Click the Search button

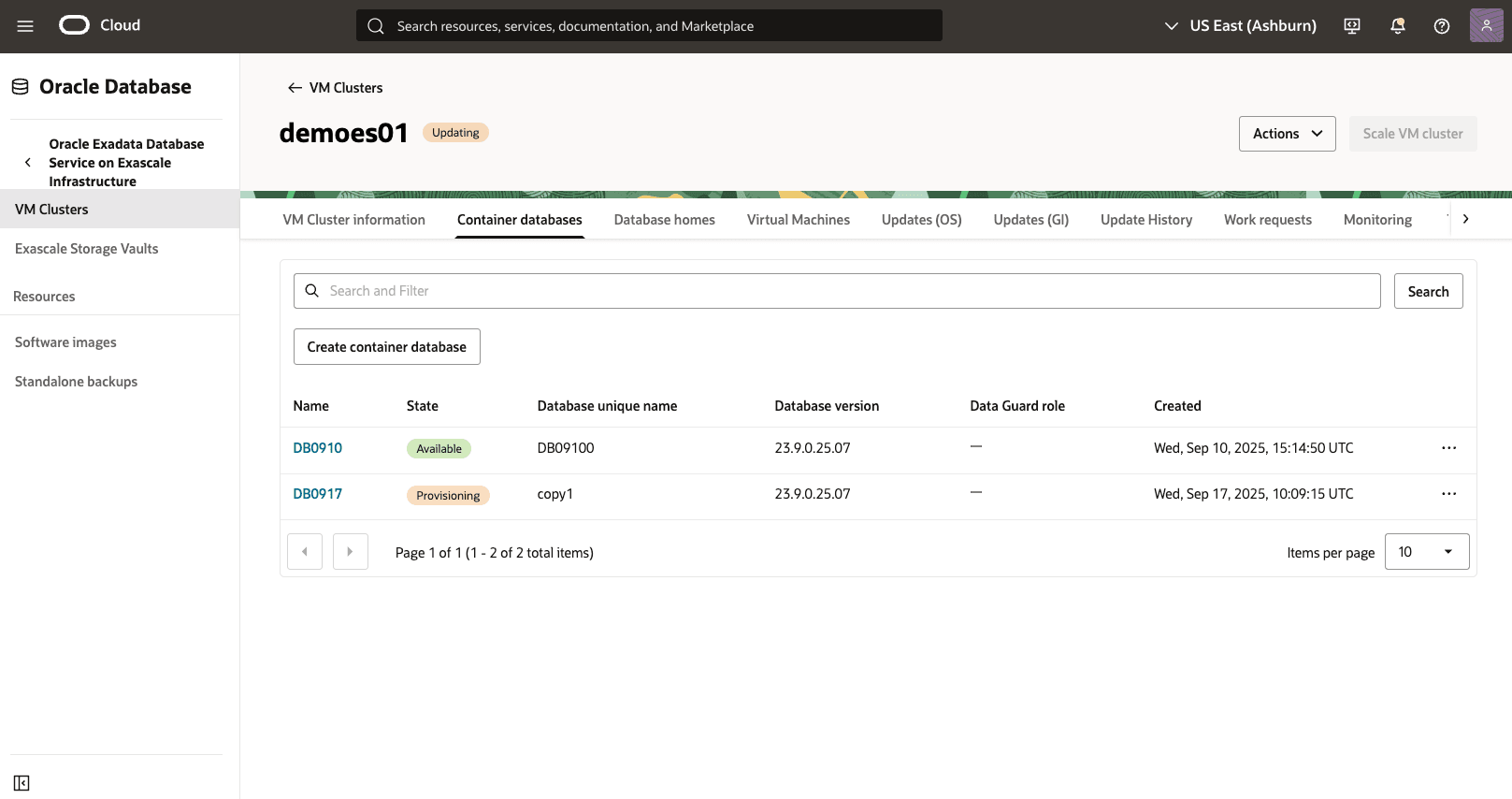(x=1429, y=291)
